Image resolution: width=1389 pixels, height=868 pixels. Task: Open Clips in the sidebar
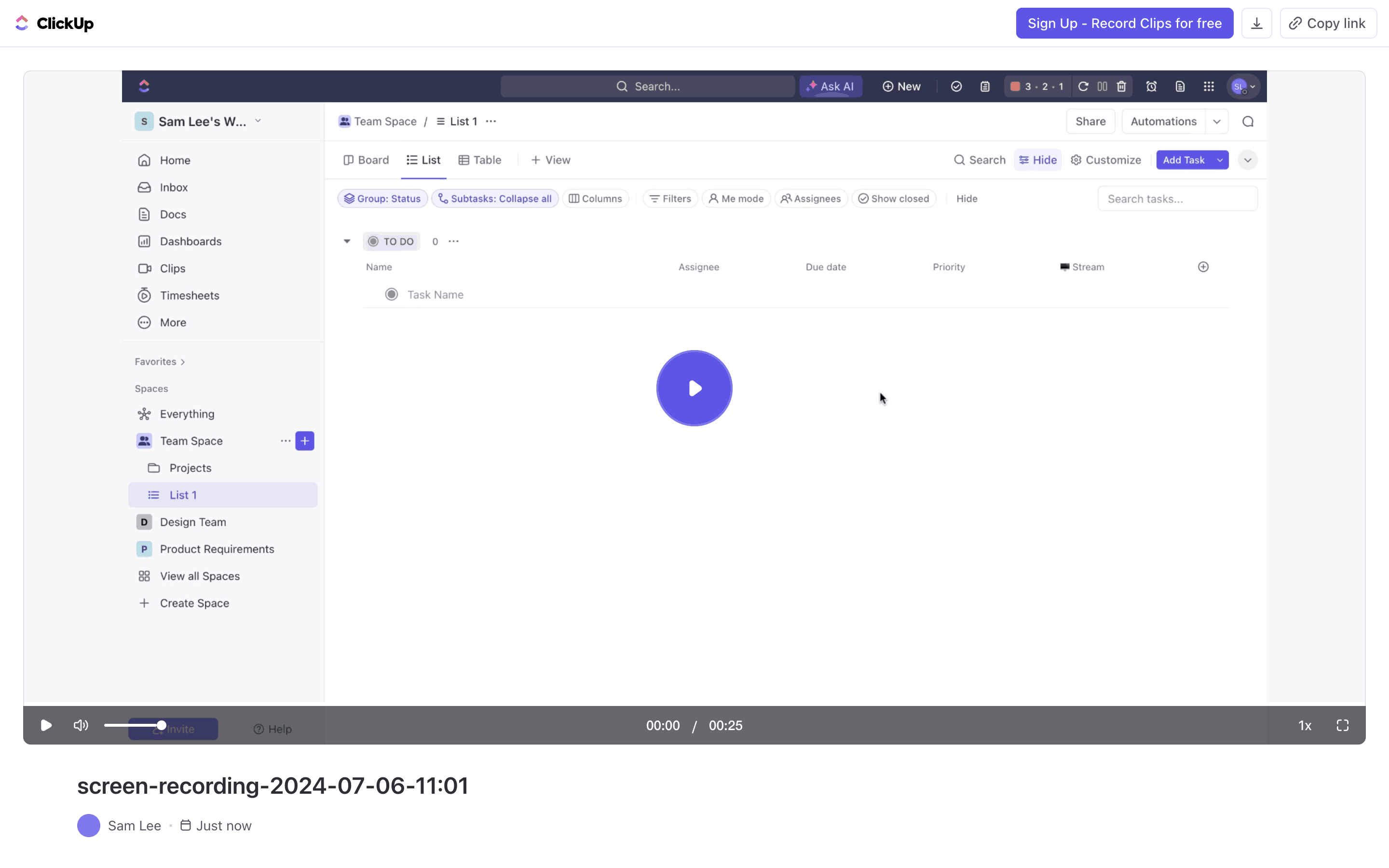click(172, 268)
